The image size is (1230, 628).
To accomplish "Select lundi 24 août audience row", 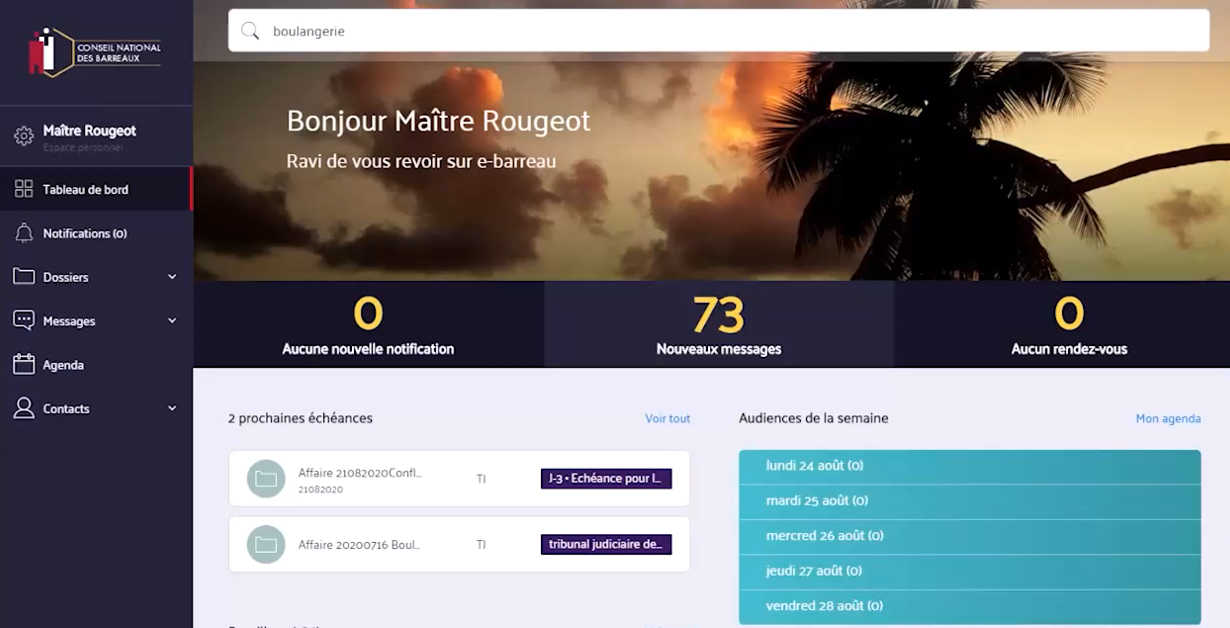I will (x=969, y=466).
